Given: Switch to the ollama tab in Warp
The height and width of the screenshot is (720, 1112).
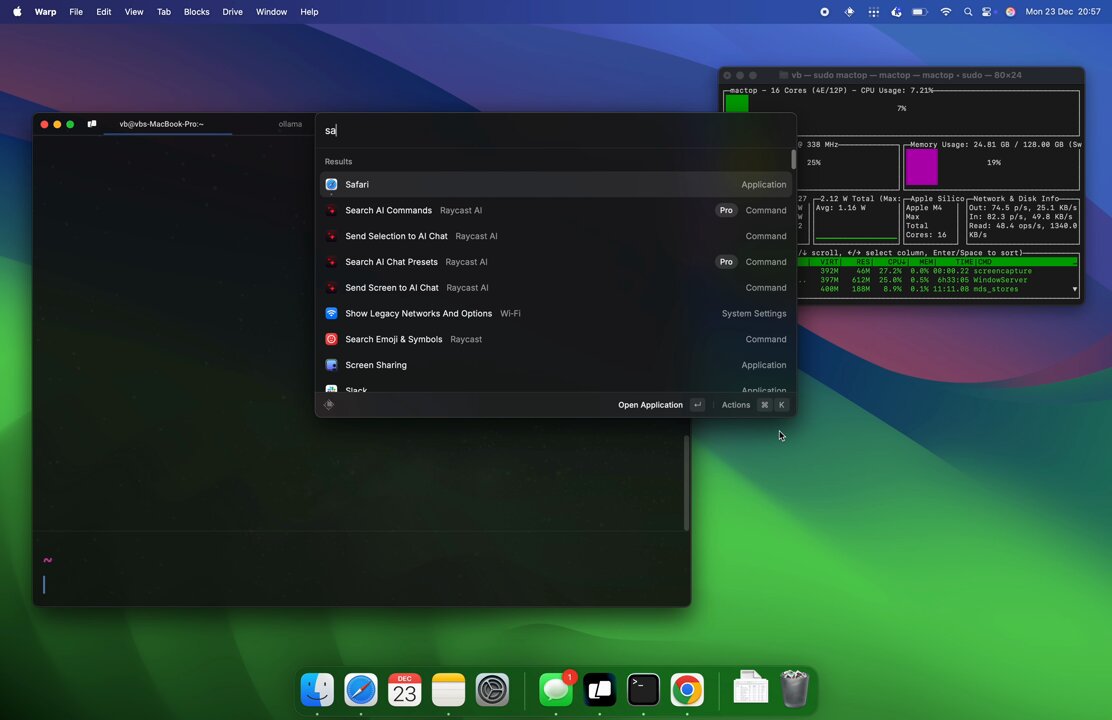Looking at the screenshot, I should coord(290,124).
